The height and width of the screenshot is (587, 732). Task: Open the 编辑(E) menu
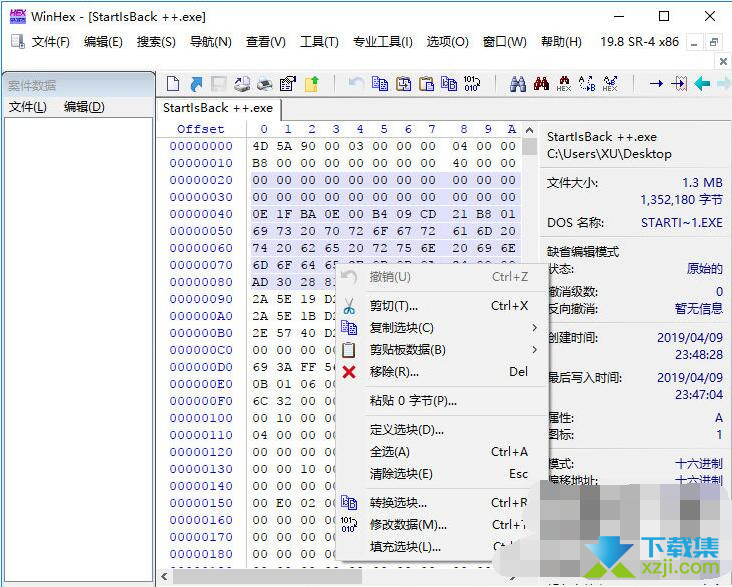click(103, 42)
